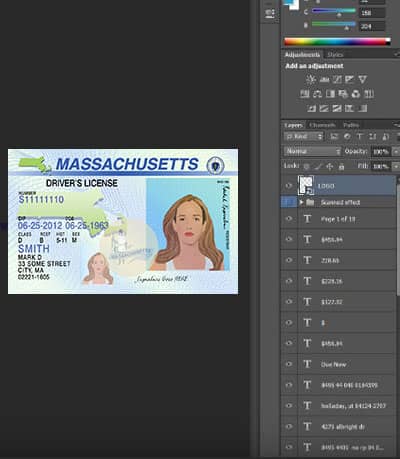Add an Exposure adjustment
This screenshot has width=400, height=459.
(350, 79)
